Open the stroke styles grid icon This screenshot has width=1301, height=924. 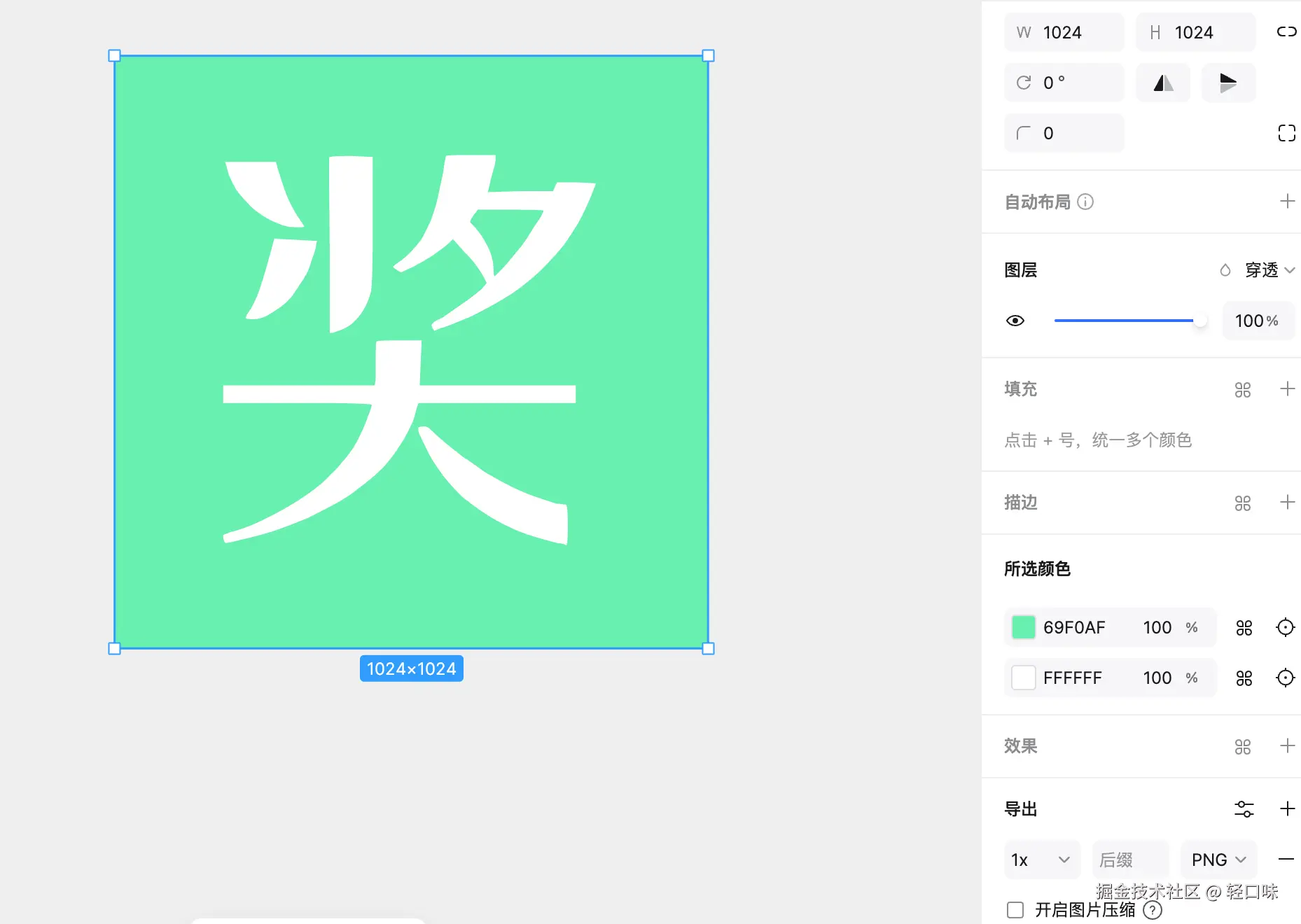coord(1243,503)
